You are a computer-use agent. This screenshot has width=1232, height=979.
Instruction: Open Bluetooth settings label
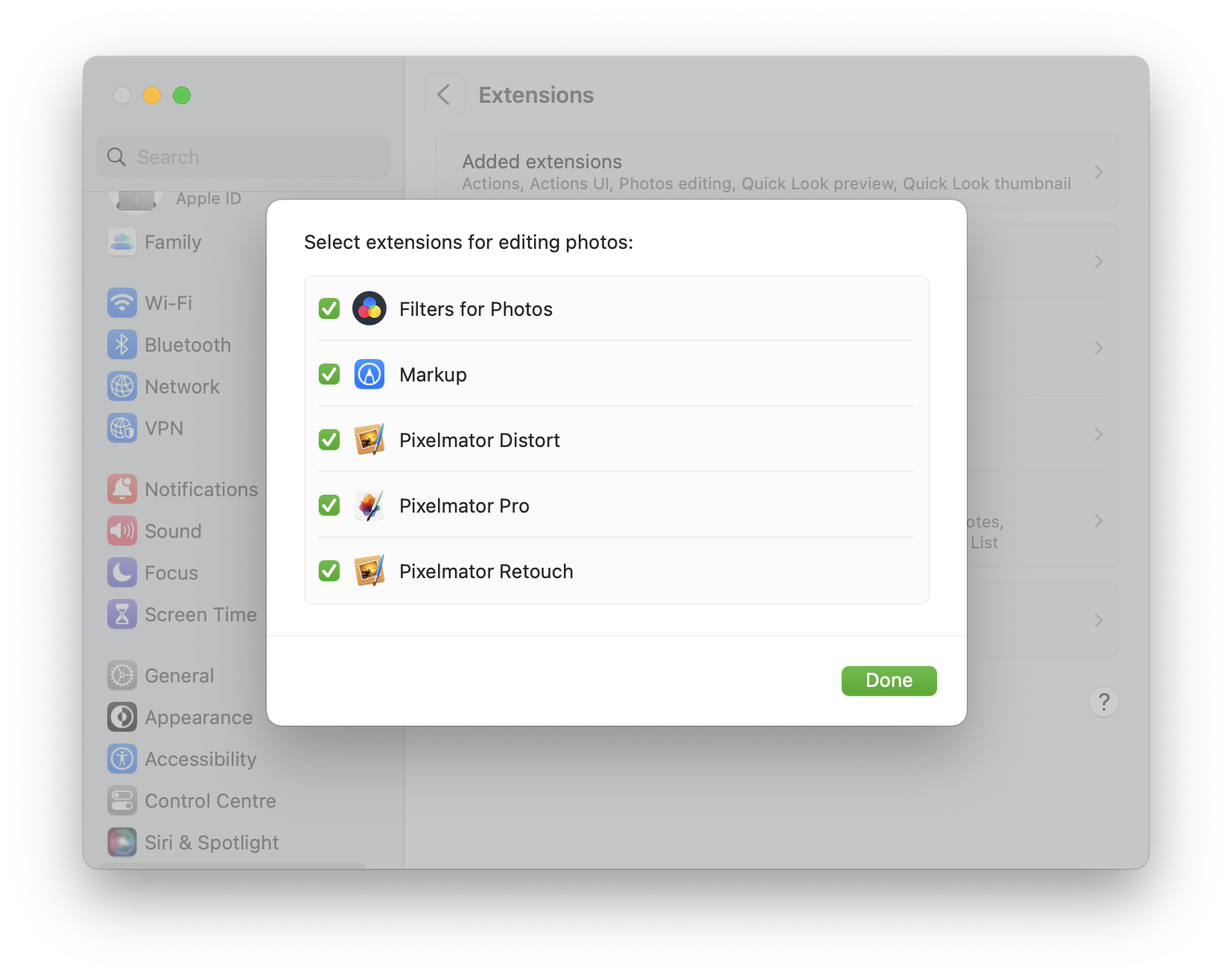[x=188, y=345]
